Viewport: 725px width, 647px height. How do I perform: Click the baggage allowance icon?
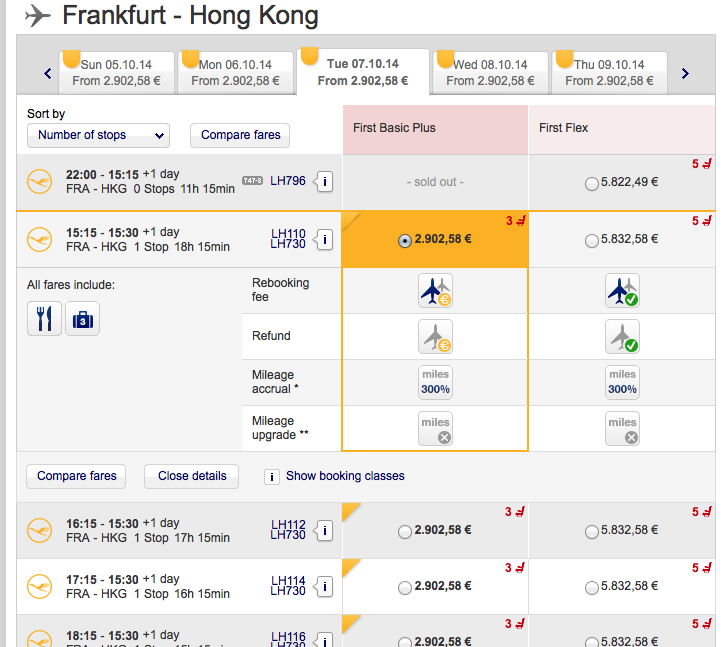[x=82, y=319]
